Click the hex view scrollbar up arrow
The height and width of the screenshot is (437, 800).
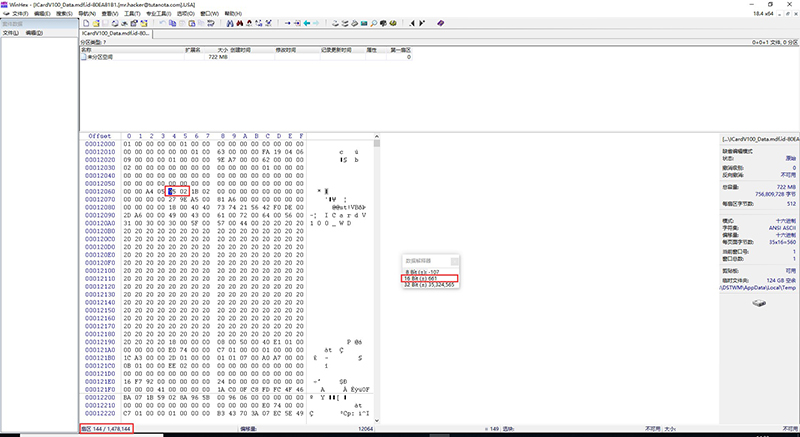tap(377, 137)
